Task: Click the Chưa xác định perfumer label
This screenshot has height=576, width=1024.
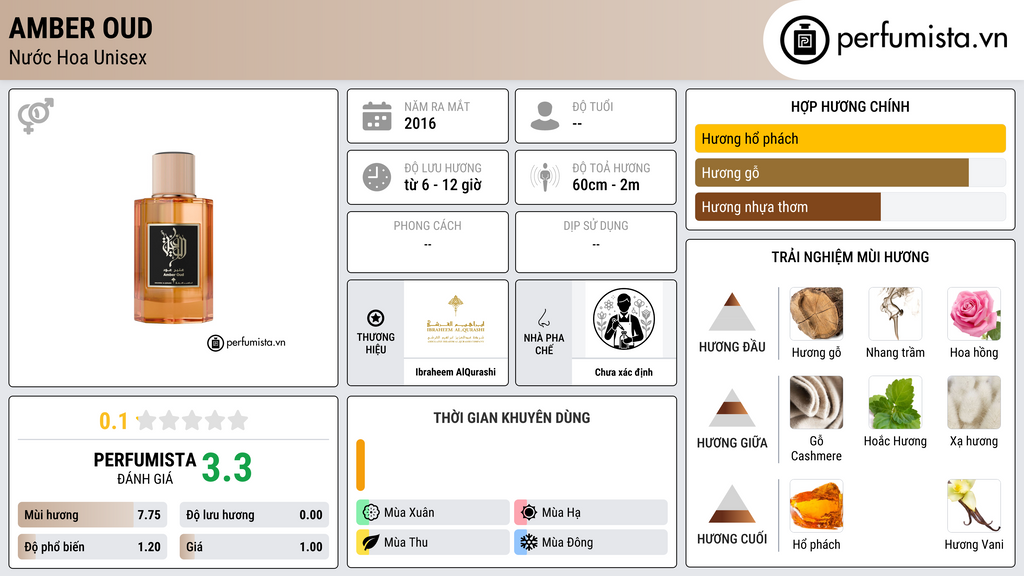Action: coord(624,372)
